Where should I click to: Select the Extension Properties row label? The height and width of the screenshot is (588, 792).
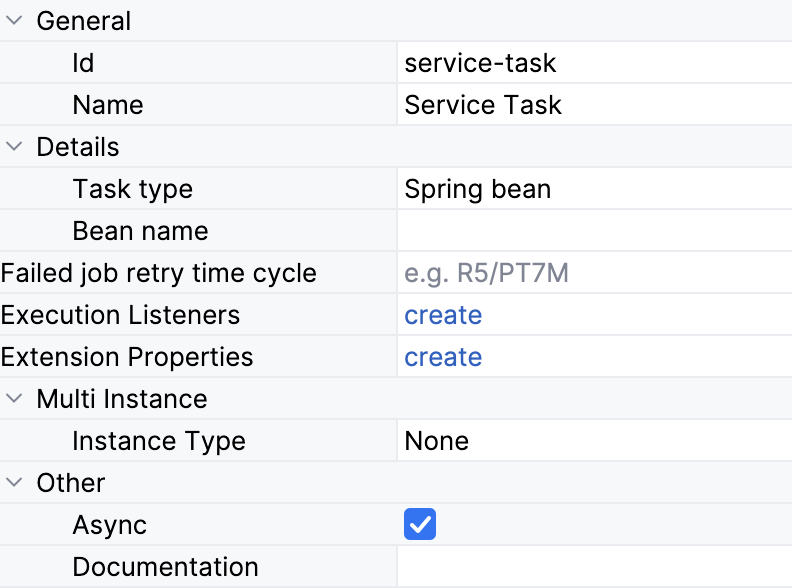127,357
